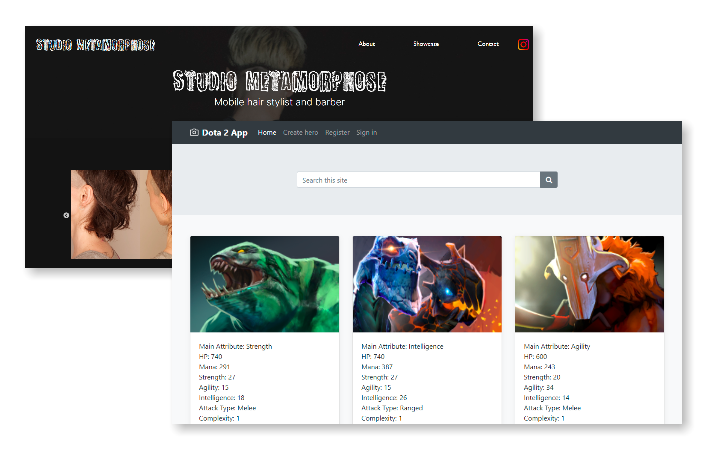The image size is (712, 460).
Task: Open Showcase on Studio Metamorphose
Action: pyautogui.click(x=426, y=44)
